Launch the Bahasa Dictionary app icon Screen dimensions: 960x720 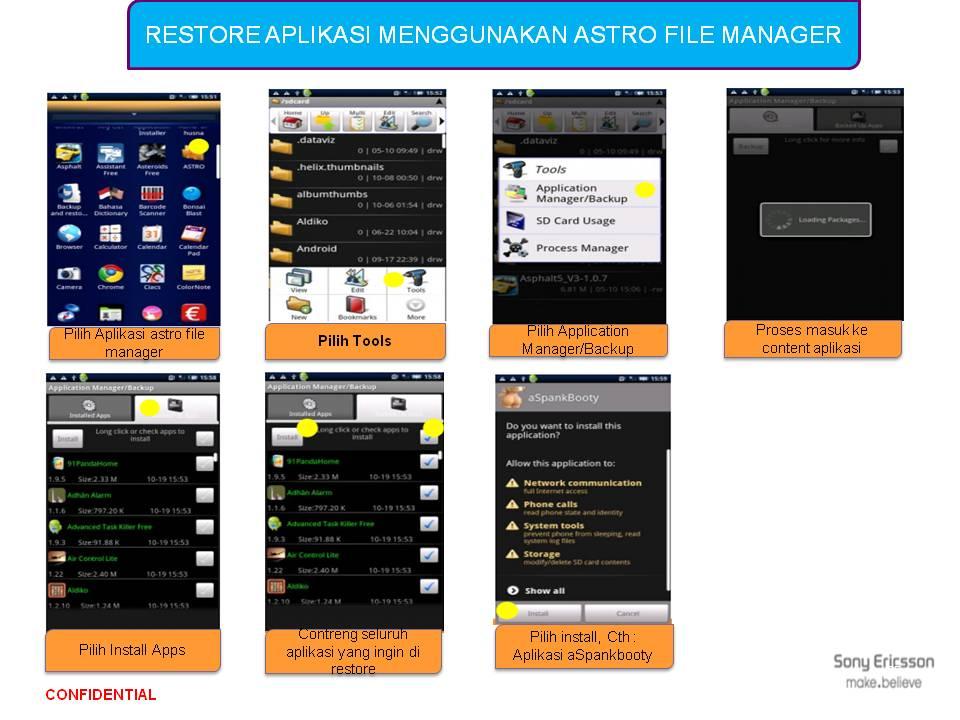tap(110, 194)
